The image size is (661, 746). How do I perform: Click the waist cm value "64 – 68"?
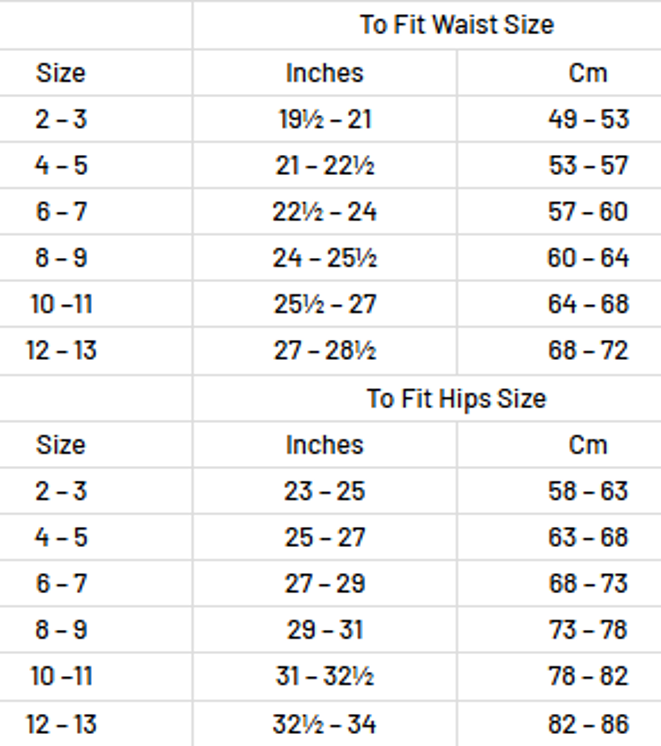[x=588, y=304]
